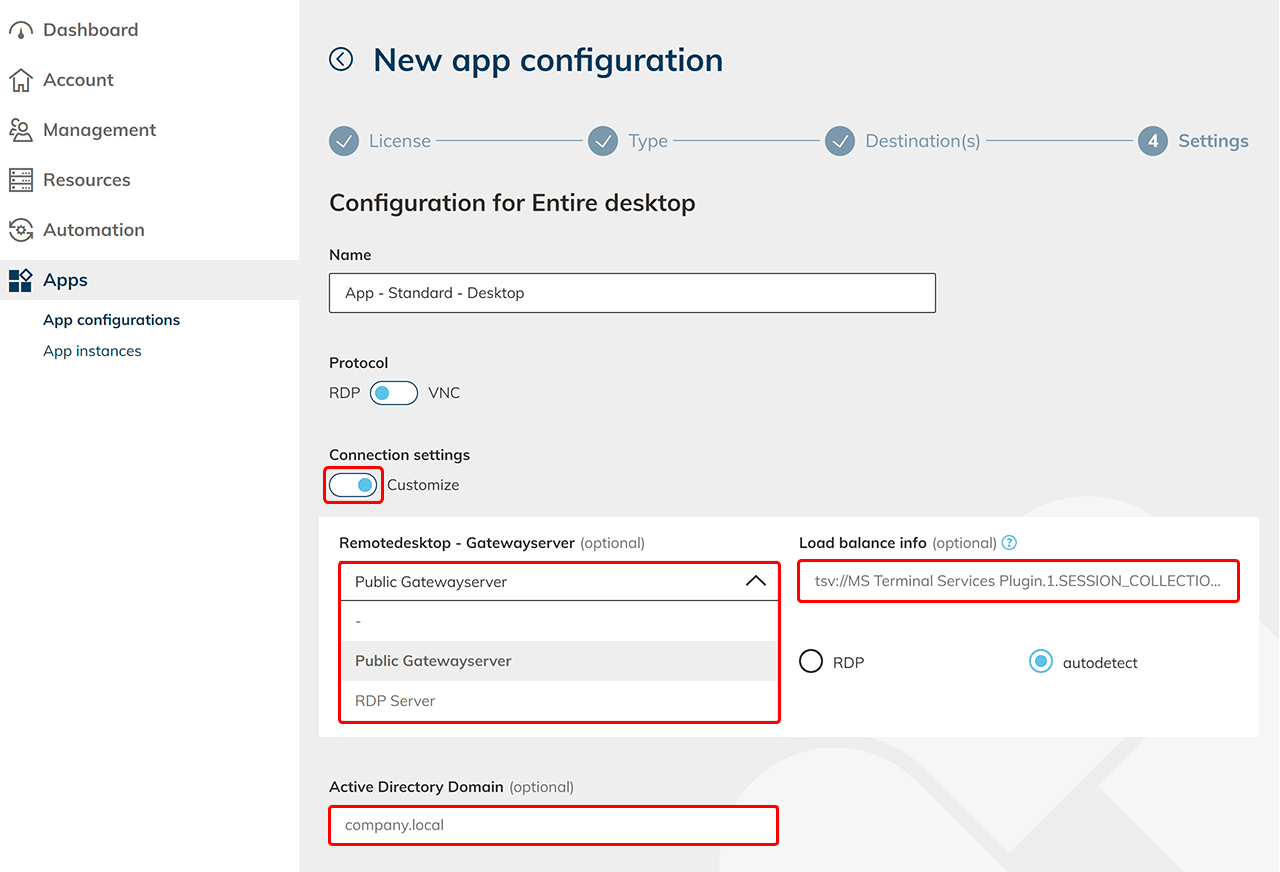Select the RDP radio button
1280x872 pixels.
click(811, 662)
